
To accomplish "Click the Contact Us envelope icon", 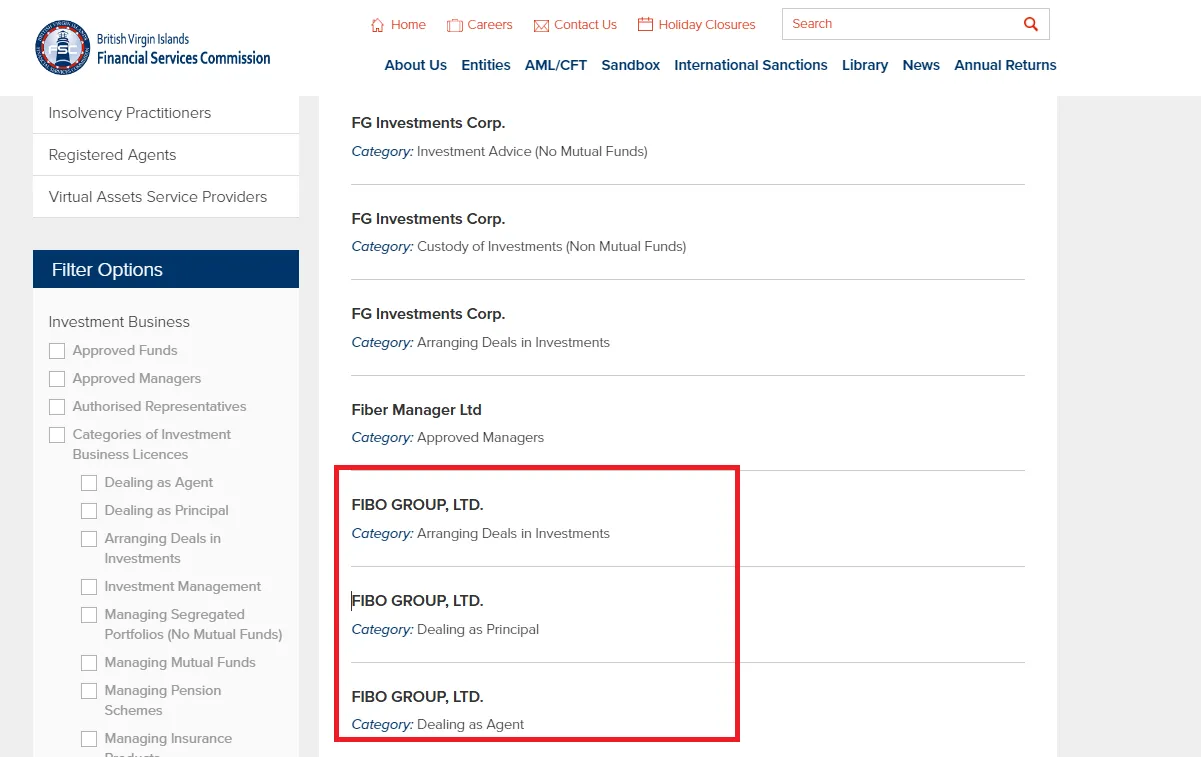I will click(541, 25).
